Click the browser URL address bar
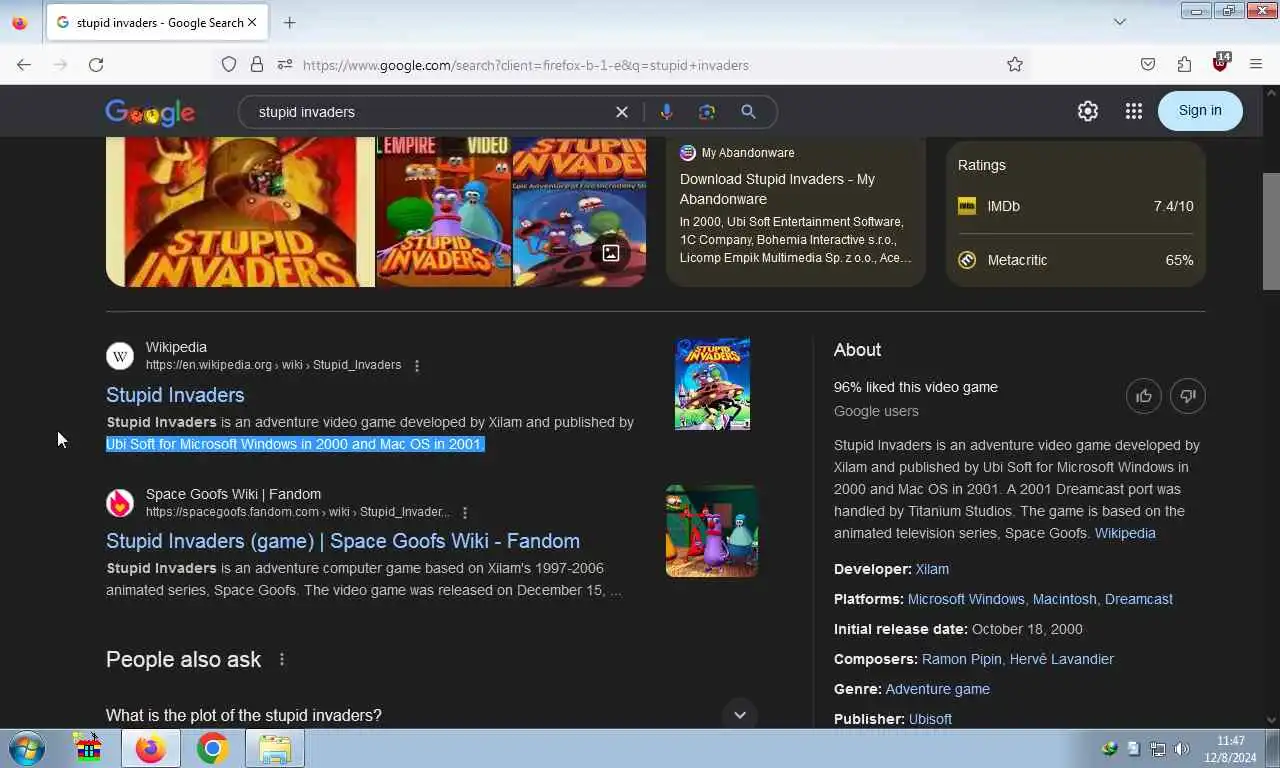This screenshot has width=1280, height=768. tap(640, 65)
